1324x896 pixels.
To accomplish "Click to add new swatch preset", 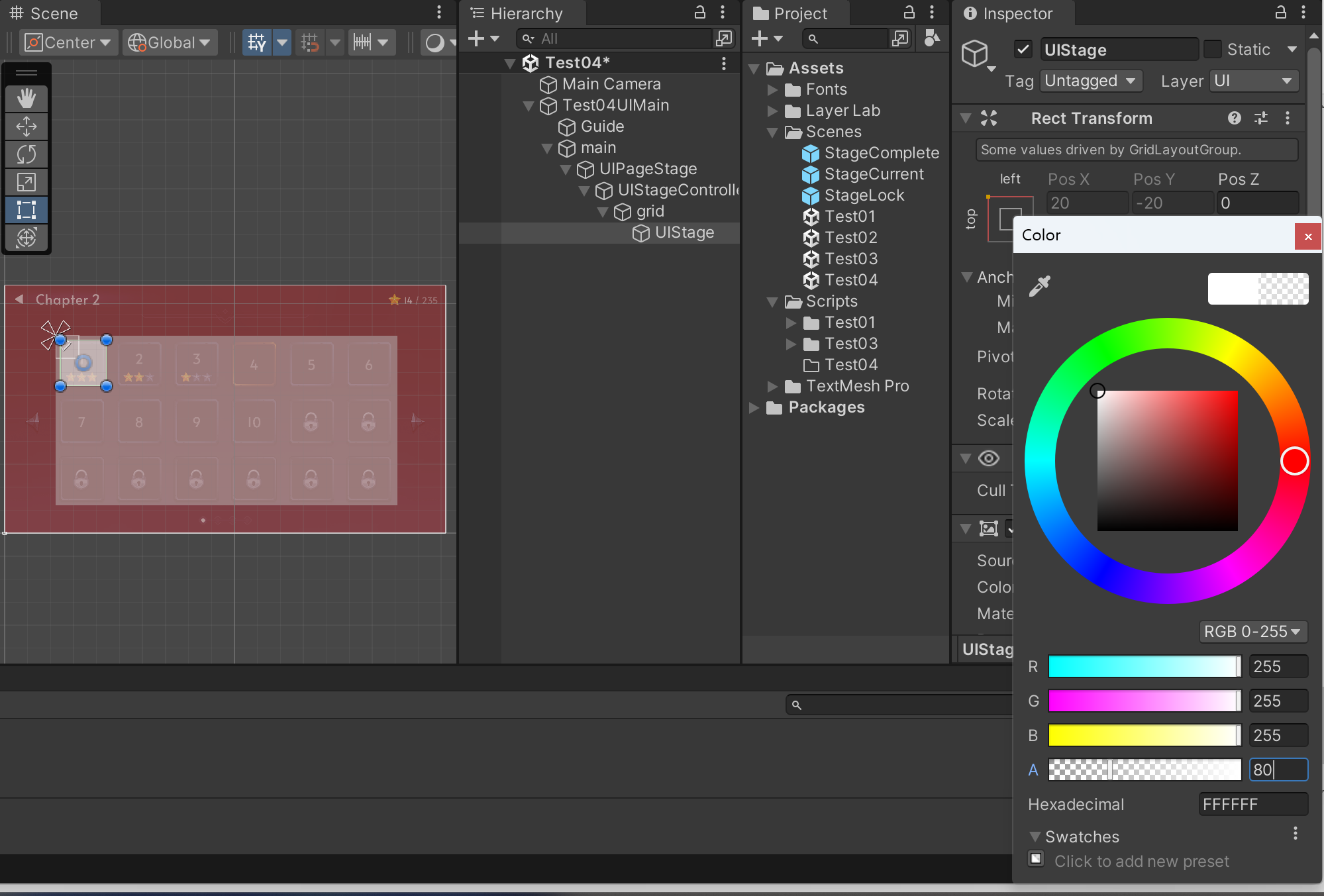I will [x=1037, y=859].
